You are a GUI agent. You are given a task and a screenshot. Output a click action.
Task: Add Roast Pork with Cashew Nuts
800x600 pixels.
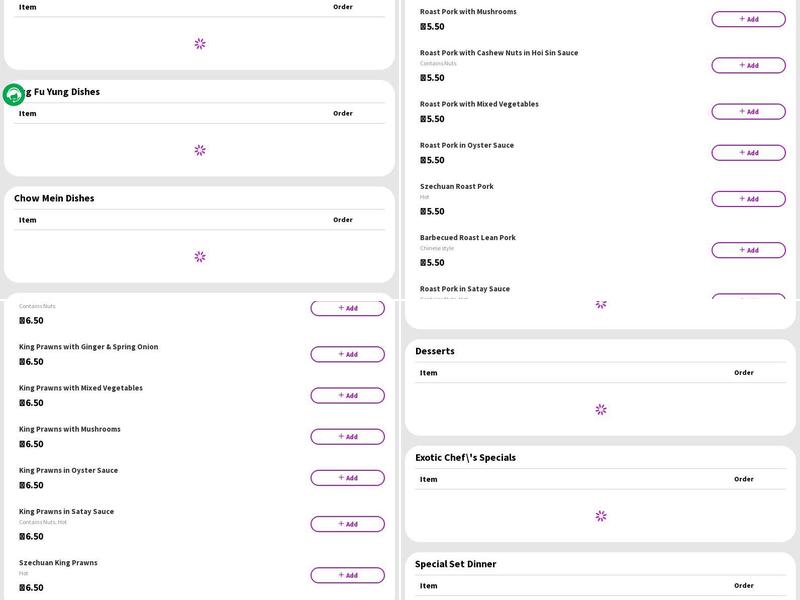click(748, 65)
